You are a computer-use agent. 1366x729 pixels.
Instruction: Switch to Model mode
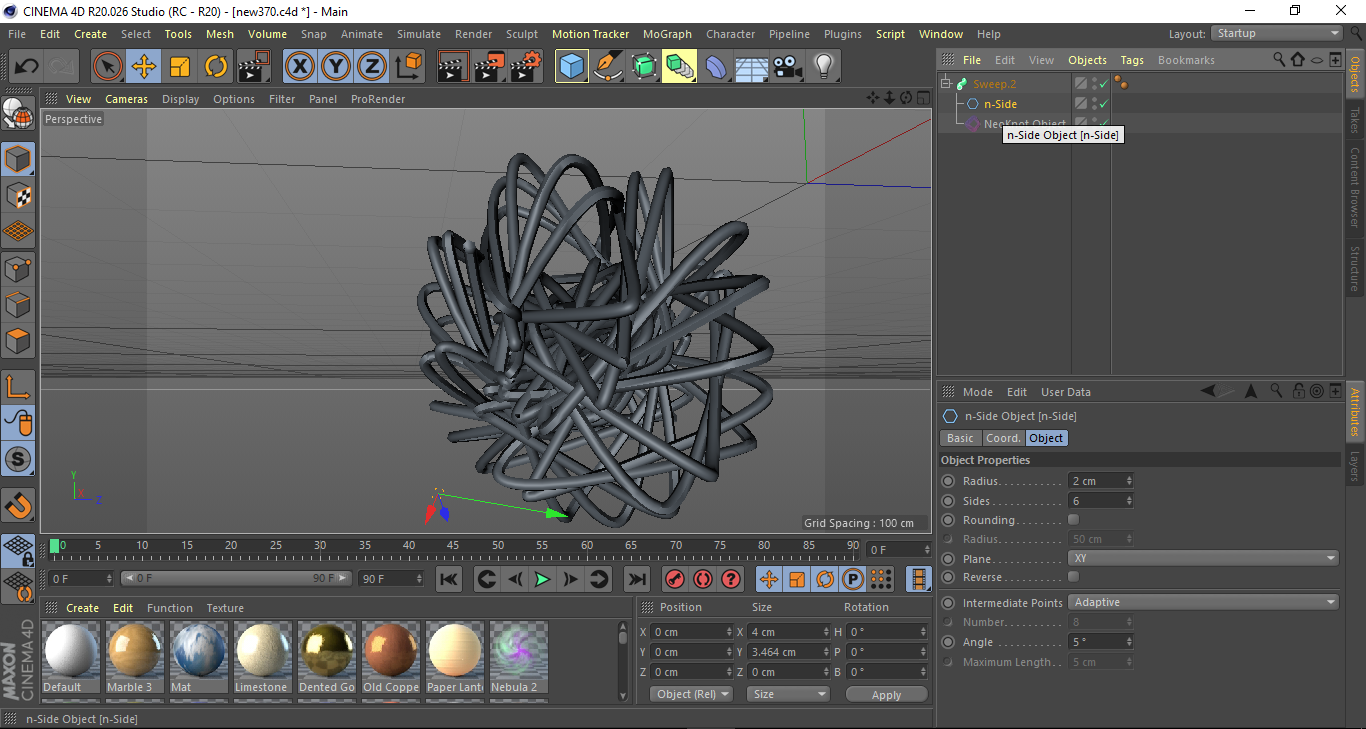tap(18, 159)
